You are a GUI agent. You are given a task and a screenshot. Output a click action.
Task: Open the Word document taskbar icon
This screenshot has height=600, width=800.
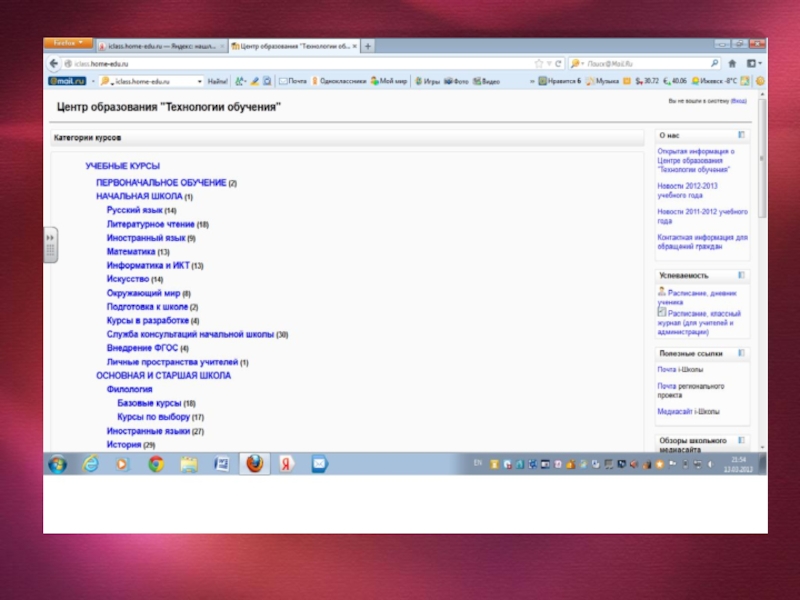[x=221, y=464]
